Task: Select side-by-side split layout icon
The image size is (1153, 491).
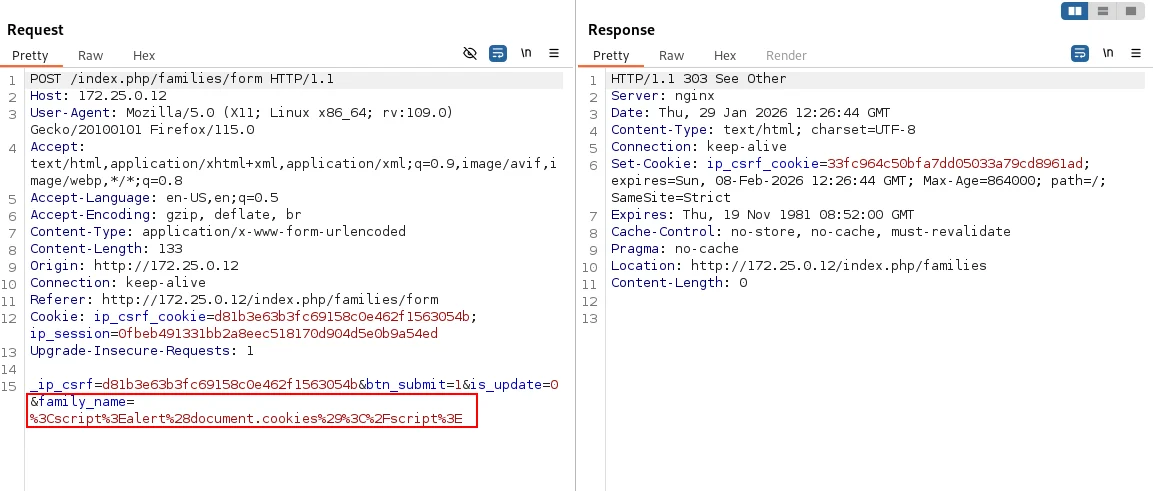Action: pyautogui.click(x=1075, y=11)
